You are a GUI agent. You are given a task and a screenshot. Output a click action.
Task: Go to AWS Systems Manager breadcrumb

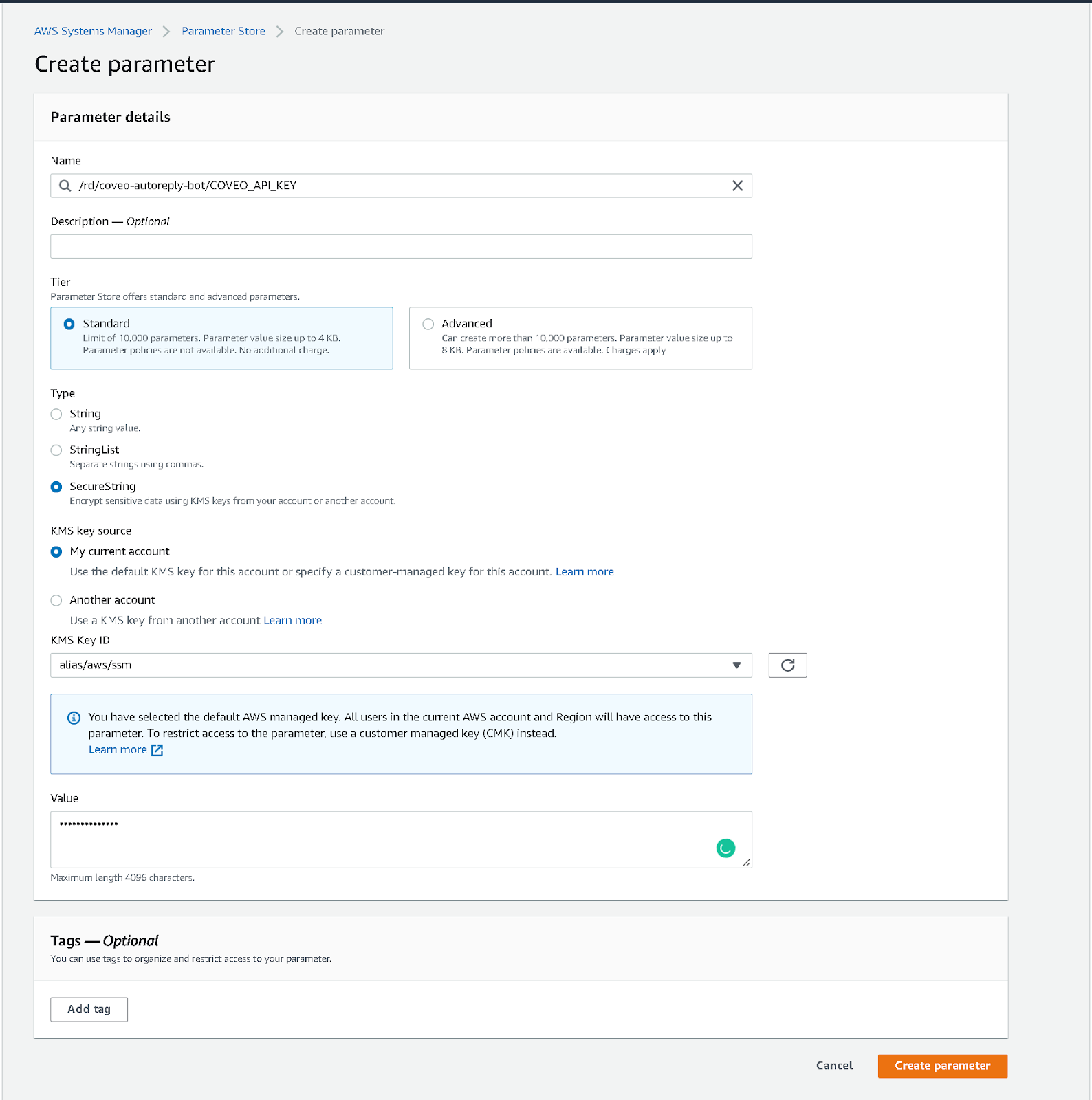93,31
